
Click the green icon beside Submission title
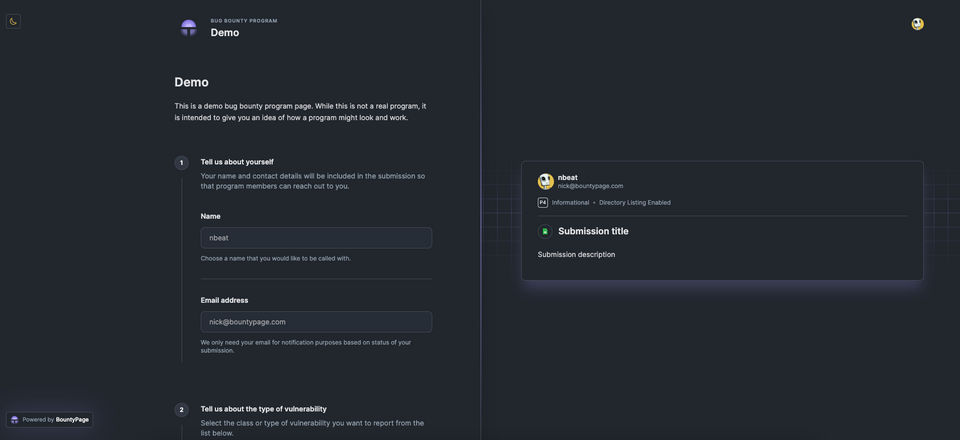(545, 231)
